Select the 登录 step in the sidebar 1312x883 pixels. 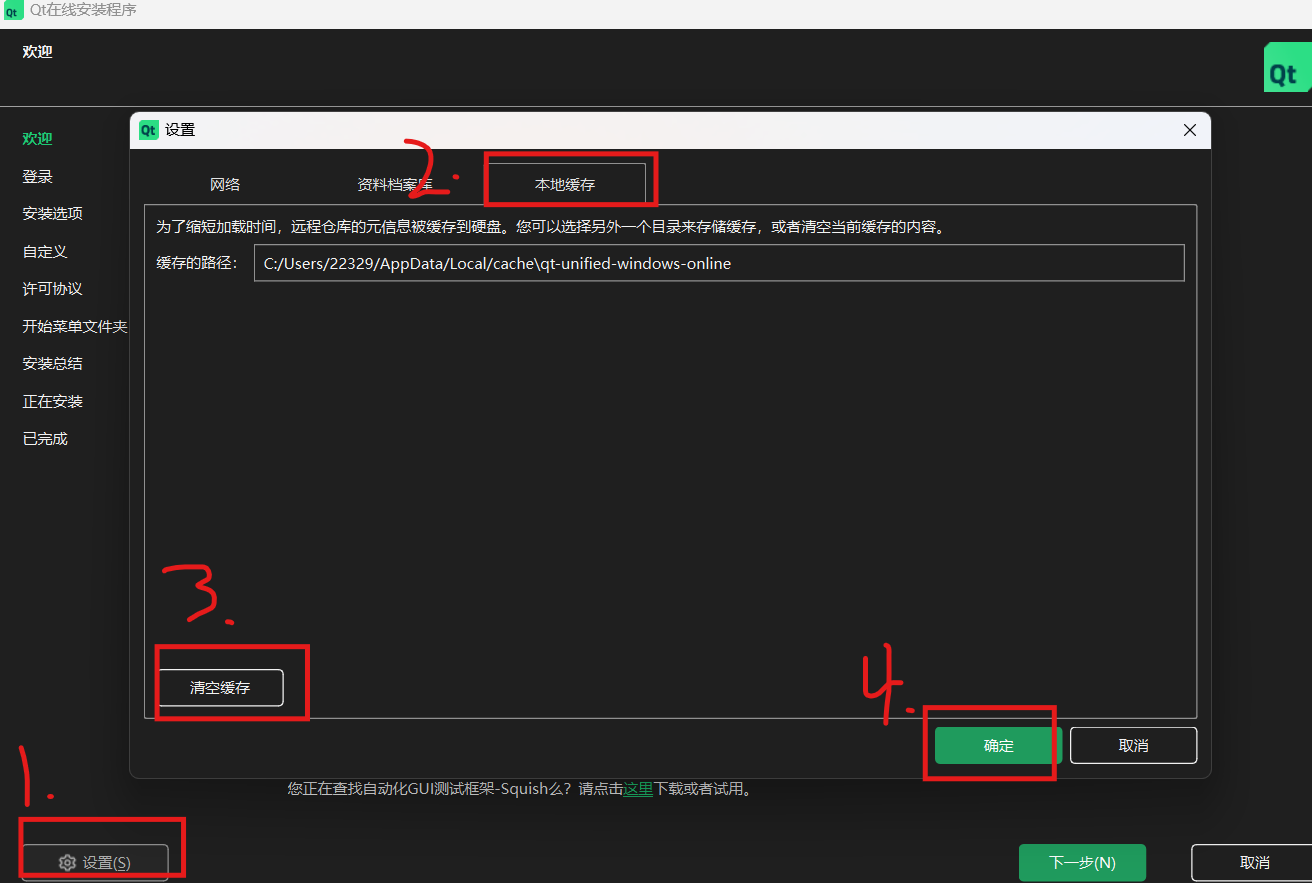click(x=38, y=176)
